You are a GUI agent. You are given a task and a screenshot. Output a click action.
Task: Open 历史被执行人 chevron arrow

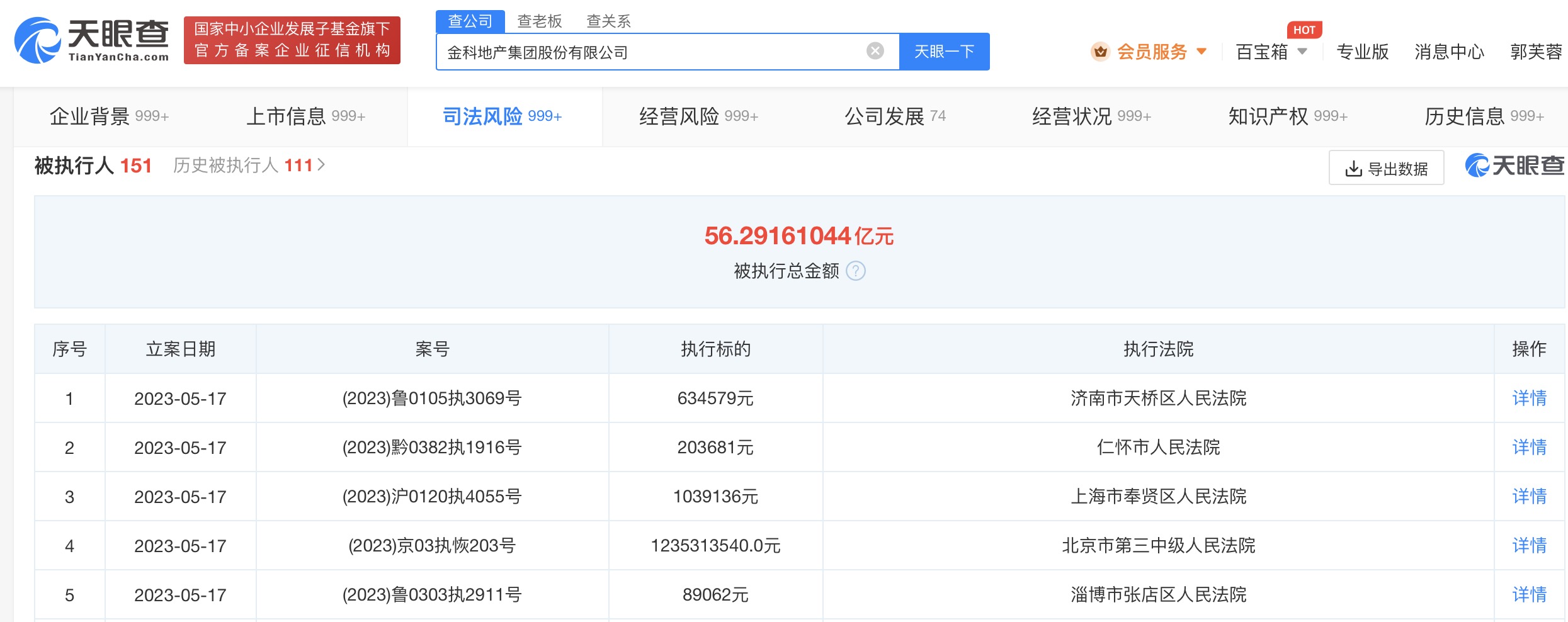[321, 165]
